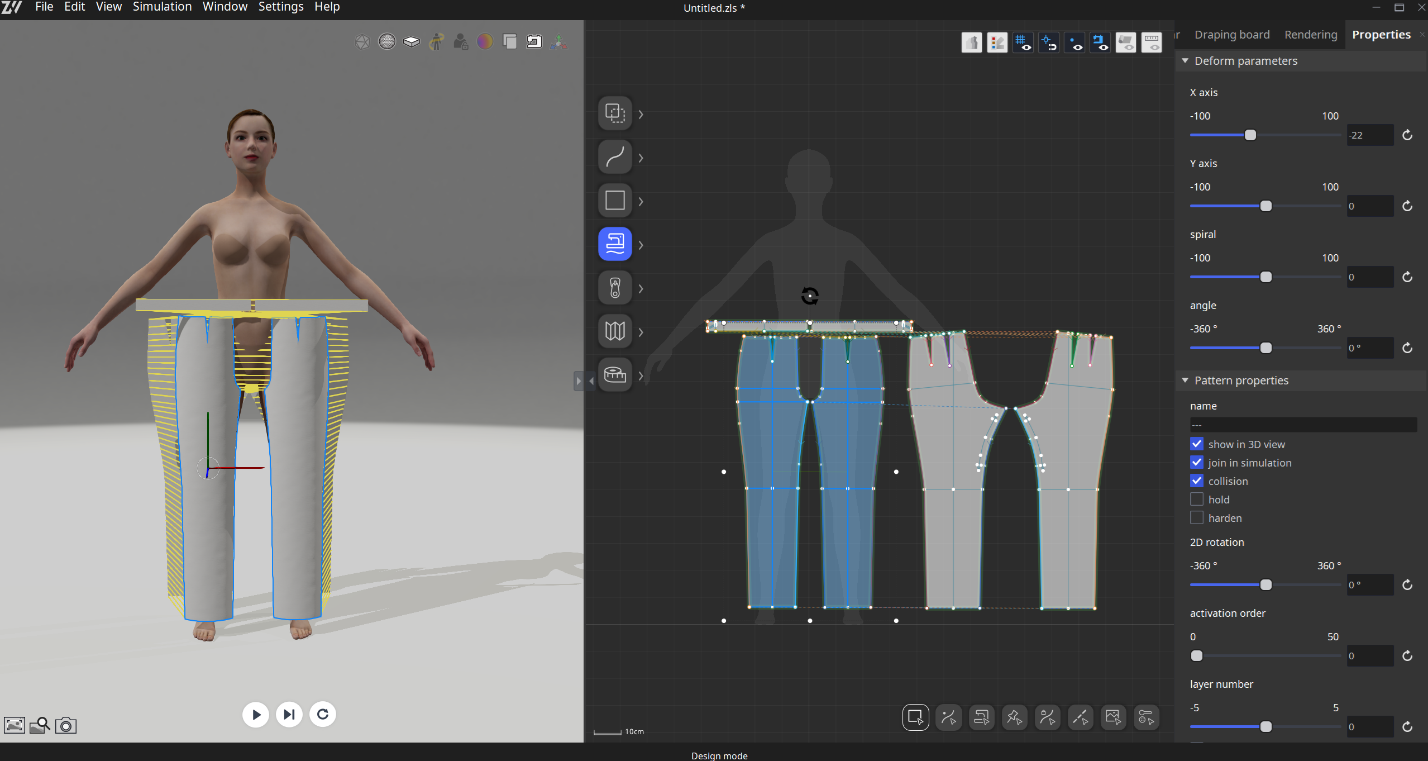Select the folded map tool icon
The width and height of the screenshot is (1428, 761).
(615, 332)
